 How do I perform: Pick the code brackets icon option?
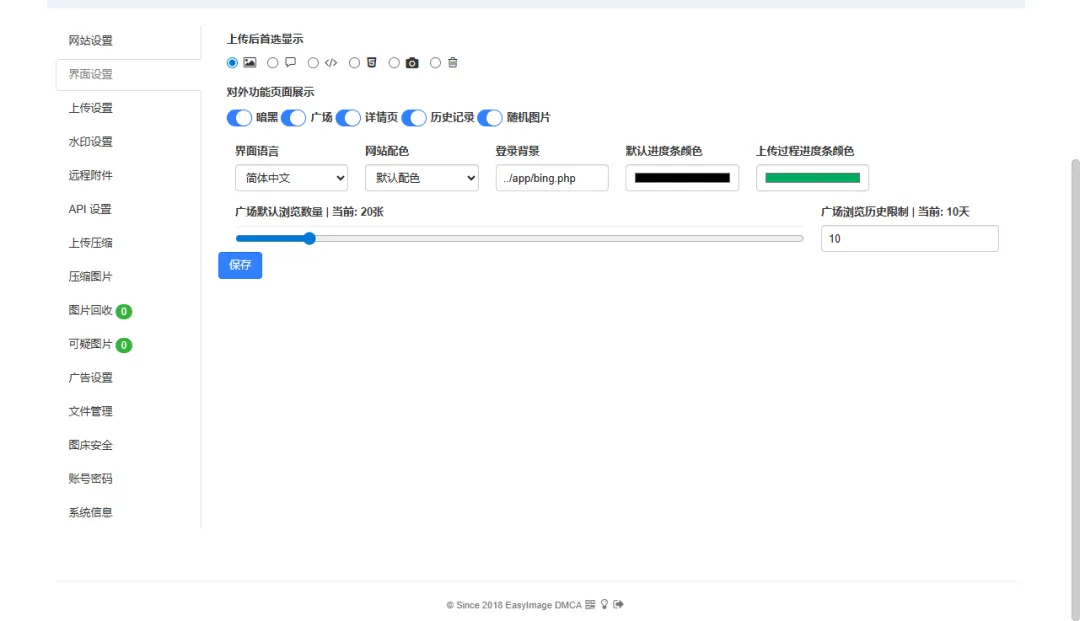click(314, 63)
